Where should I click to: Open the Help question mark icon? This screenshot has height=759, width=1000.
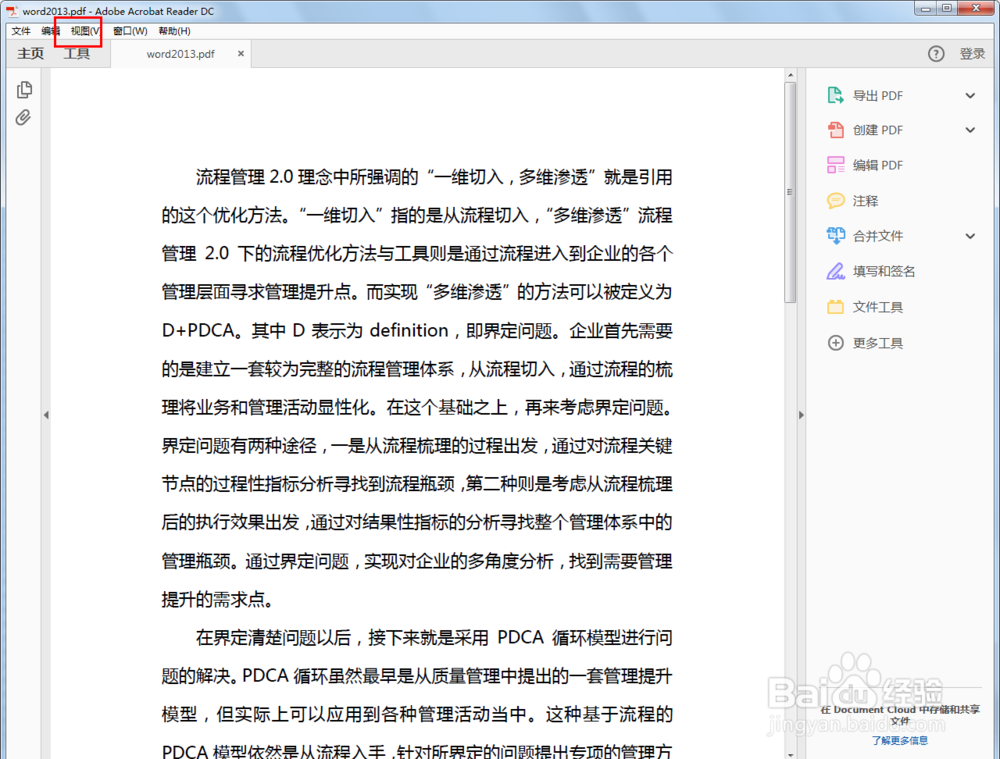tap(935, 54)
